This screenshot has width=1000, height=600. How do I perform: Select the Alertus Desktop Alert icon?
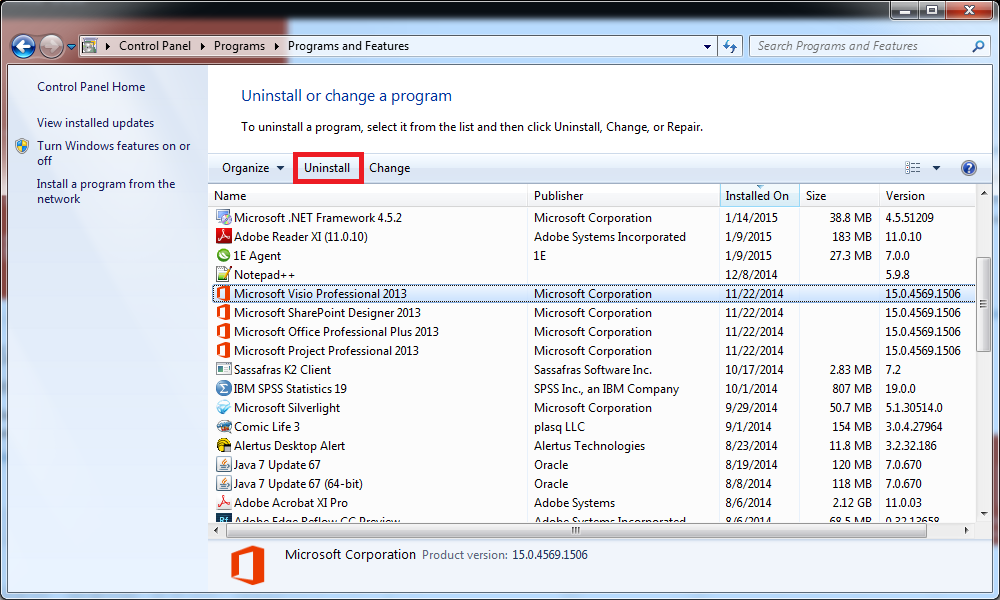click(x=224, y=446)
